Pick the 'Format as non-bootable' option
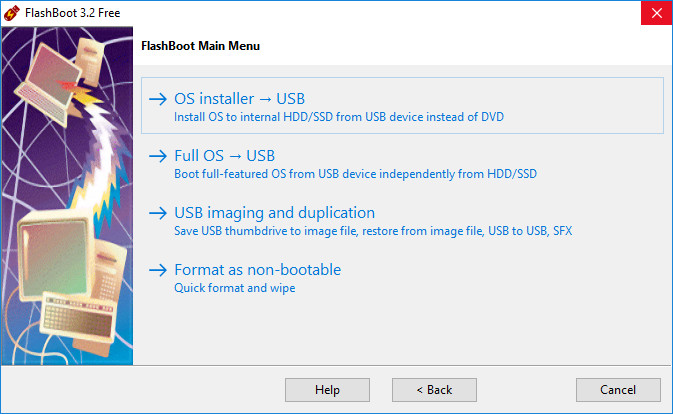The height and width of the screenshot is (414, 673). (257, 270)
